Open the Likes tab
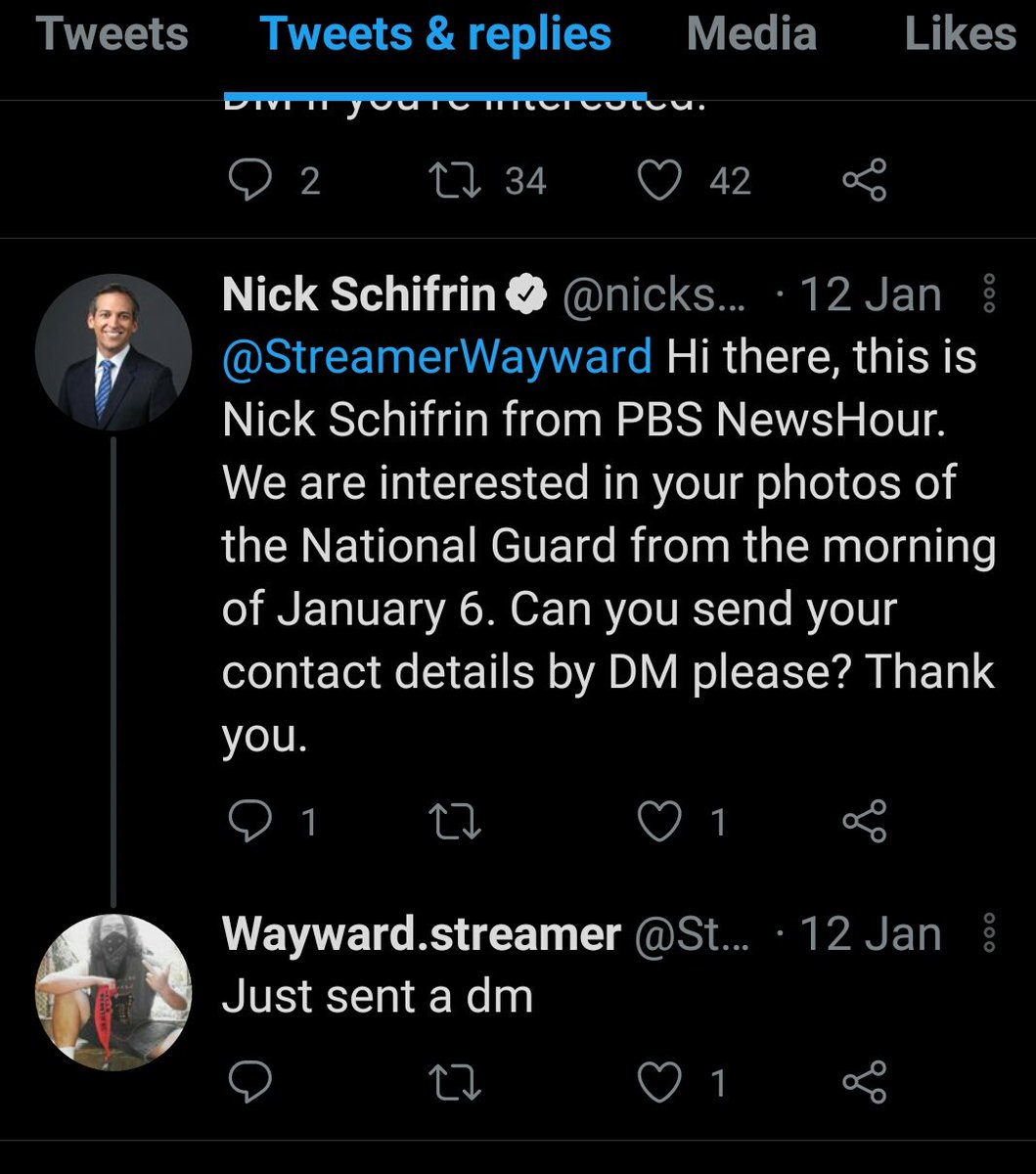This screenshot has width=1036, height=1174. point(960,33)
